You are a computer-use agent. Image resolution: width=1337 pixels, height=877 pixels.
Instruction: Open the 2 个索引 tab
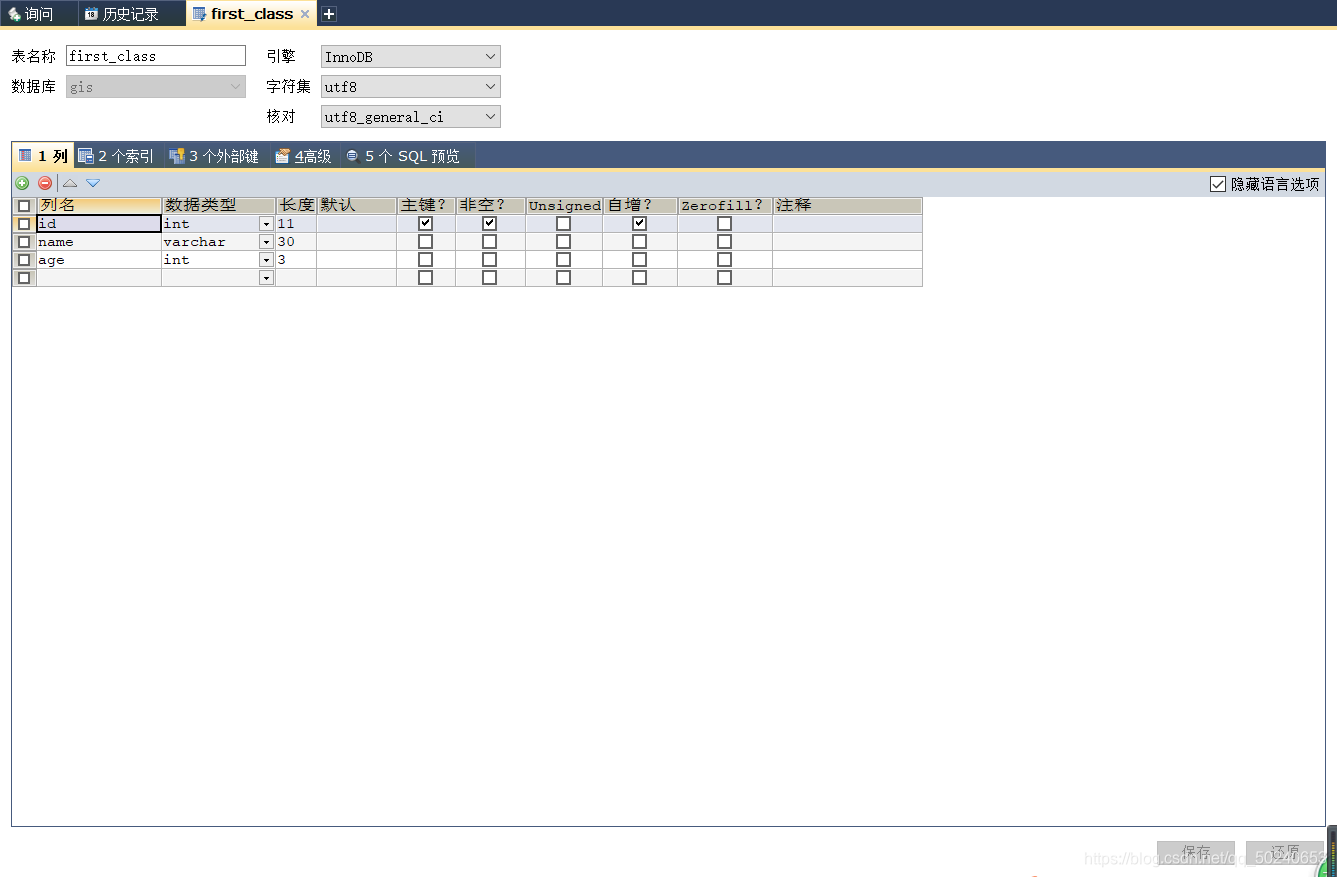117,156
